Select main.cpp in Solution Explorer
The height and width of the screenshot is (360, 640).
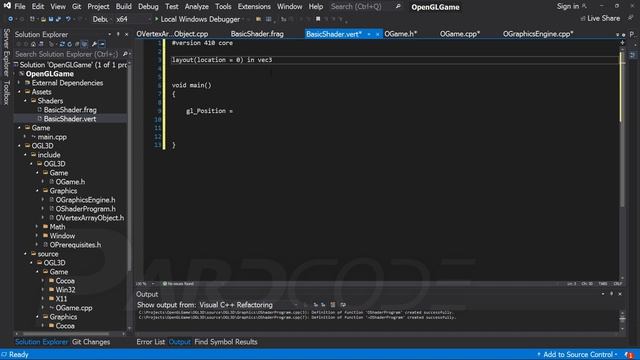click(x=52, y=137)
